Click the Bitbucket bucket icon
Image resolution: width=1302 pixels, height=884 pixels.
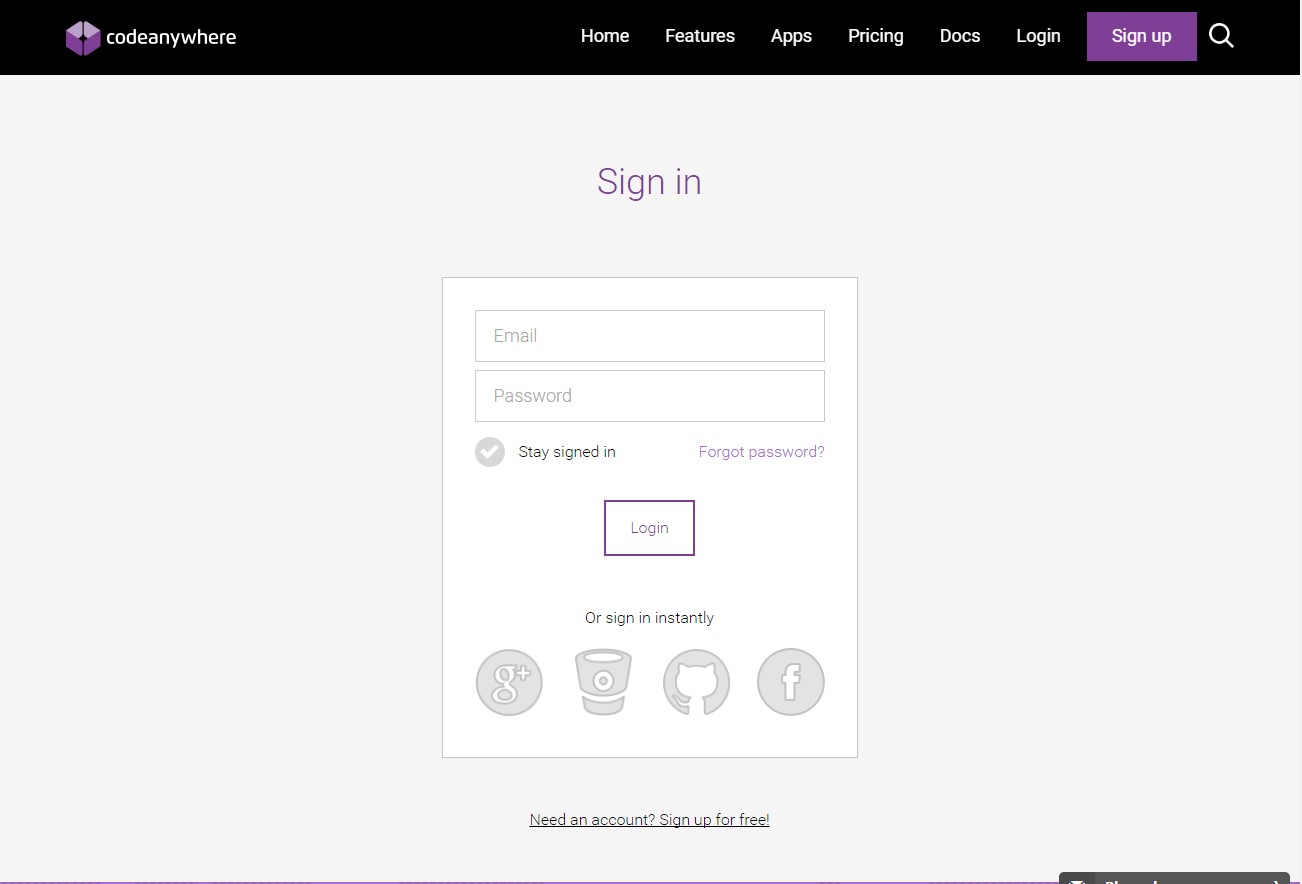coord(603,682)
